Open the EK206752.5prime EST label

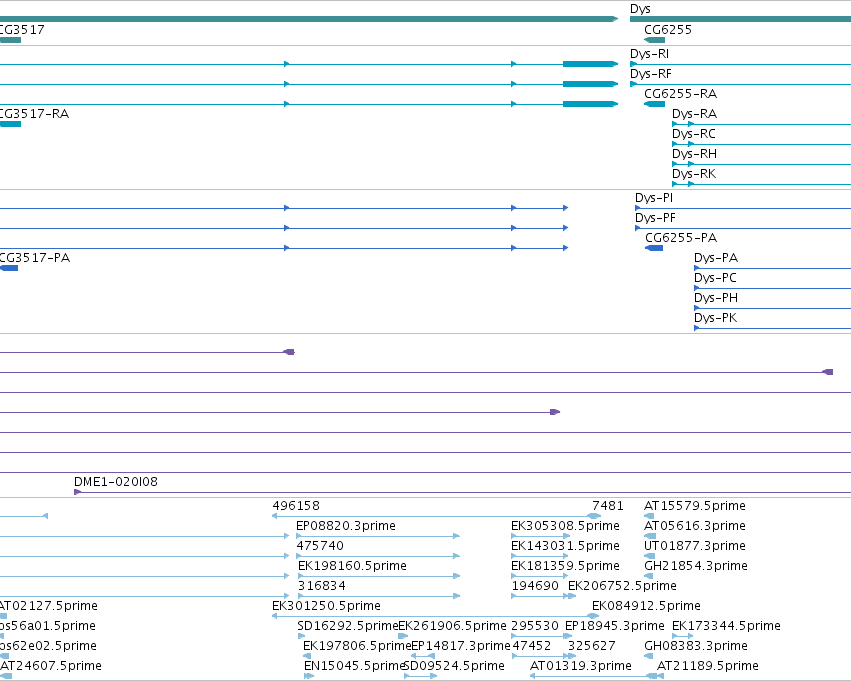coord(622,586)
